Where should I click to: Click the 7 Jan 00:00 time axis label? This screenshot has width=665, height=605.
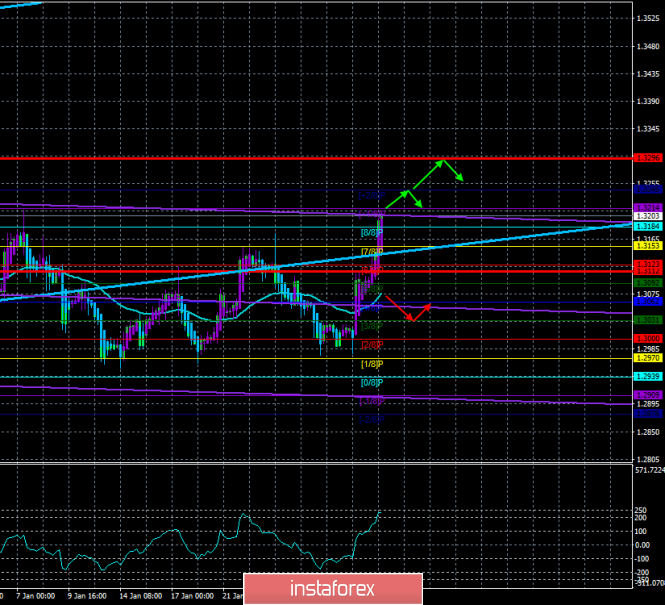pos(36,596)
